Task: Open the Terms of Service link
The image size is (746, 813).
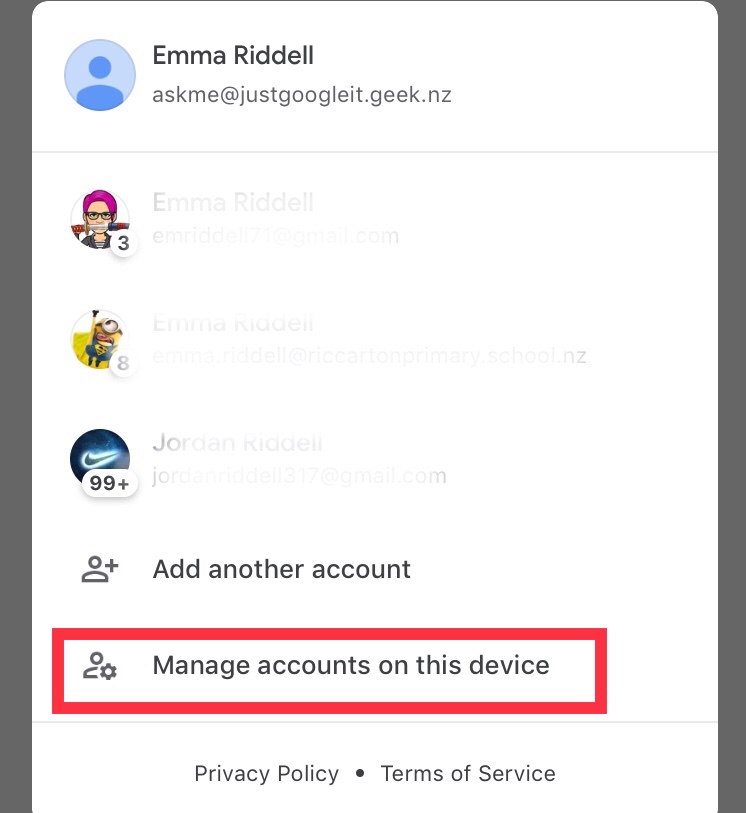Action: pyautogui.click(x=468, y=773)
